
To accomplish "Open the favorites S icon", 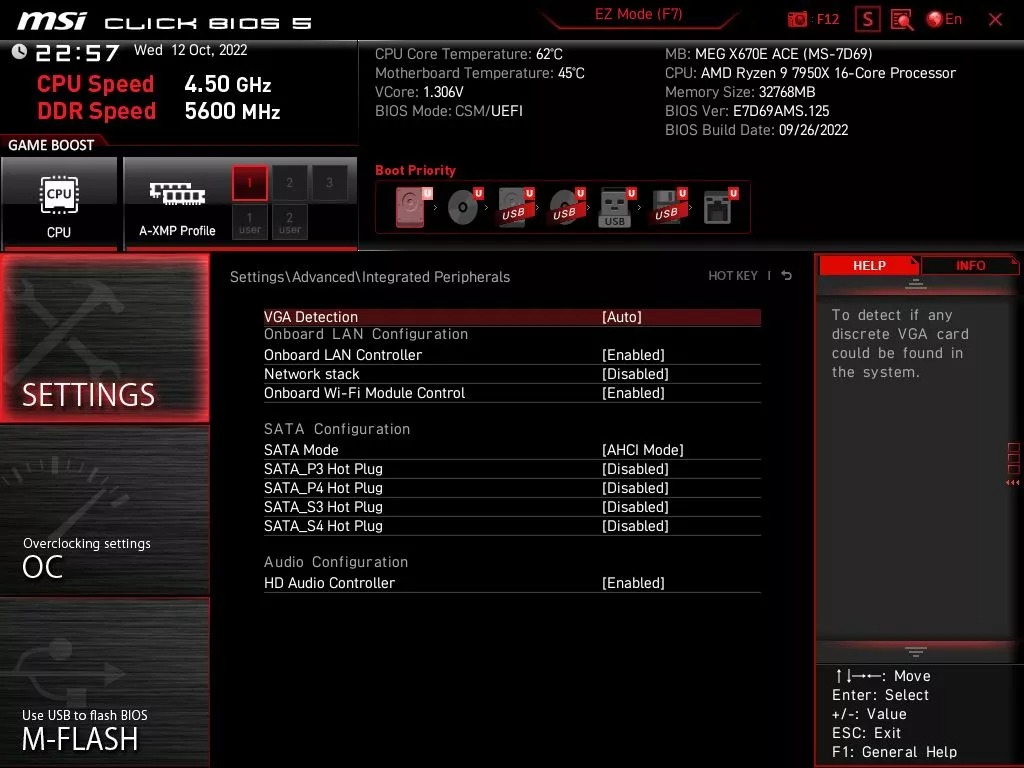I will pyautogui.click(x=868, y=20).
